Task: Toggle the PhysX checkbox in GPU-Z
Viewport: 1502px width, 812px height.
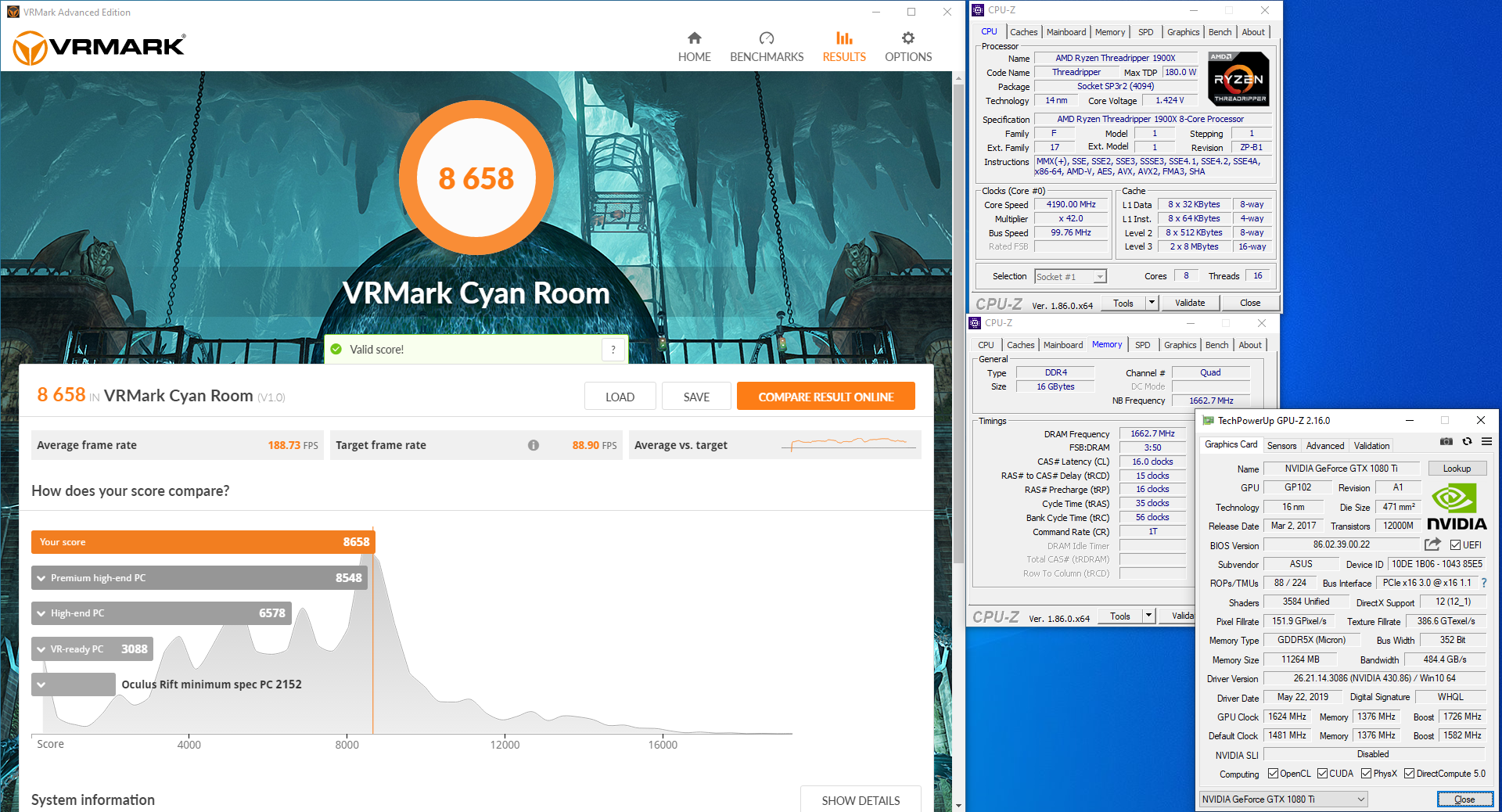Action: click(x=1366, y=774)
